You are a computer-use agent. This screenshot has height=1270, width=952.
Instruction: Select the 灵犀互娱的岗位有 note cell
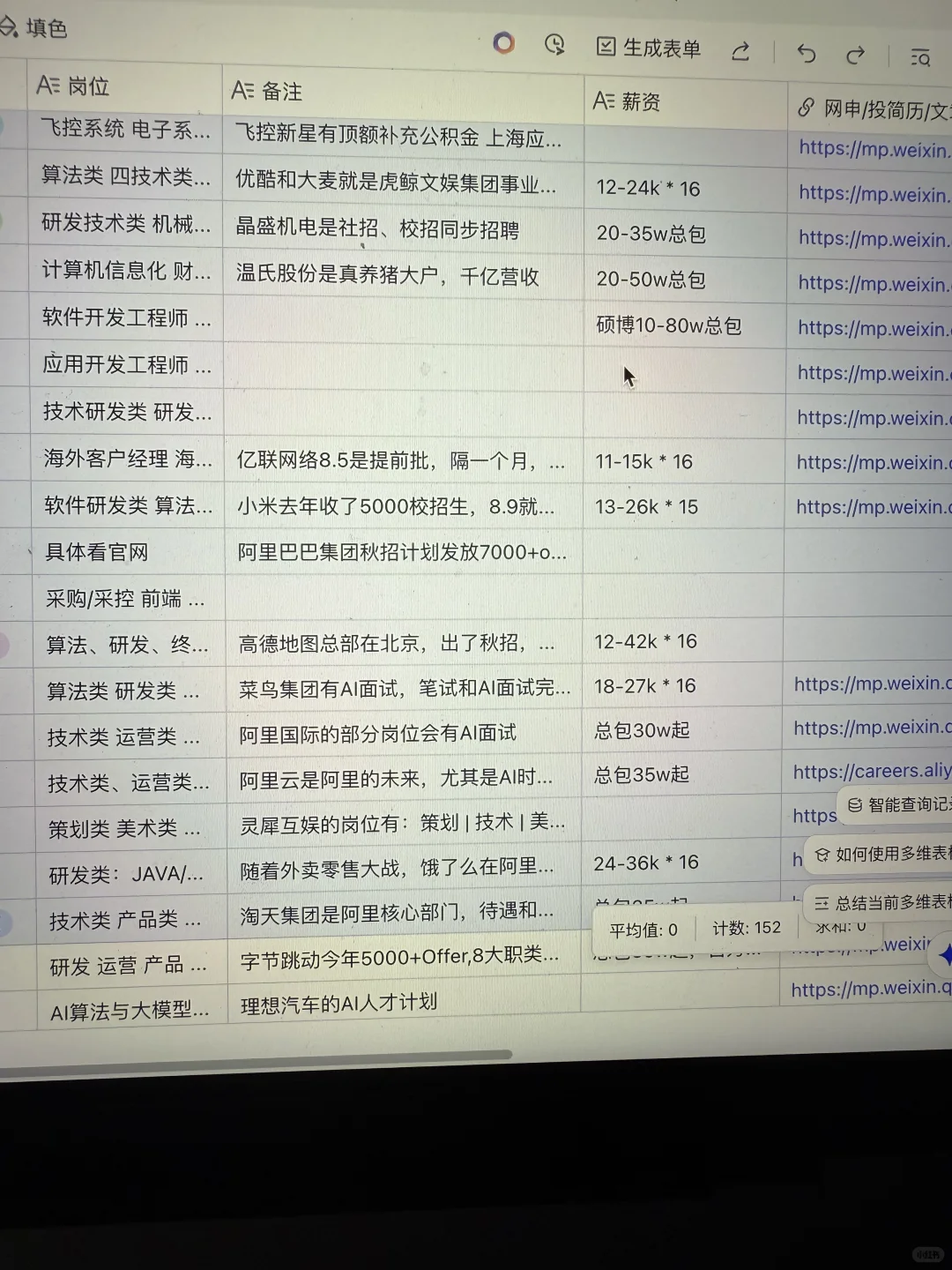pos(405,823)
